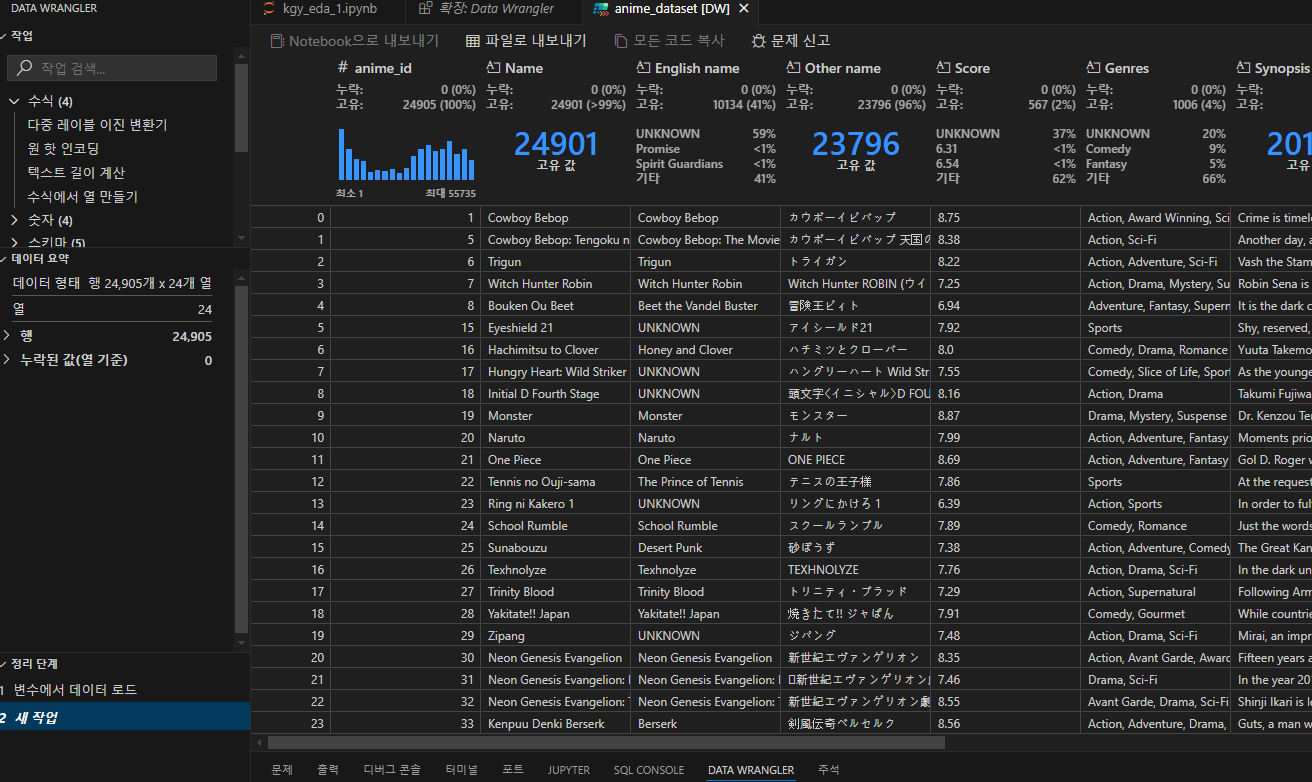Click 모든 코드 복사 button
The width and height of the screenshot is (1312, 782).
click(x=669, y=41)
